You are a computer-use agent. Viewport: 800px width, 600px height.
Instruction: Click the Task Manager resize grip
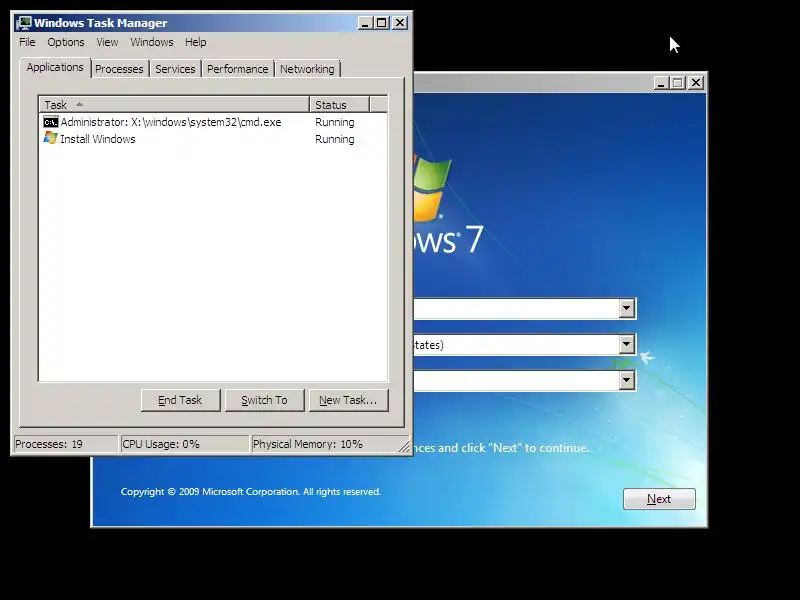pyautogui.click(x=404, y=446)
